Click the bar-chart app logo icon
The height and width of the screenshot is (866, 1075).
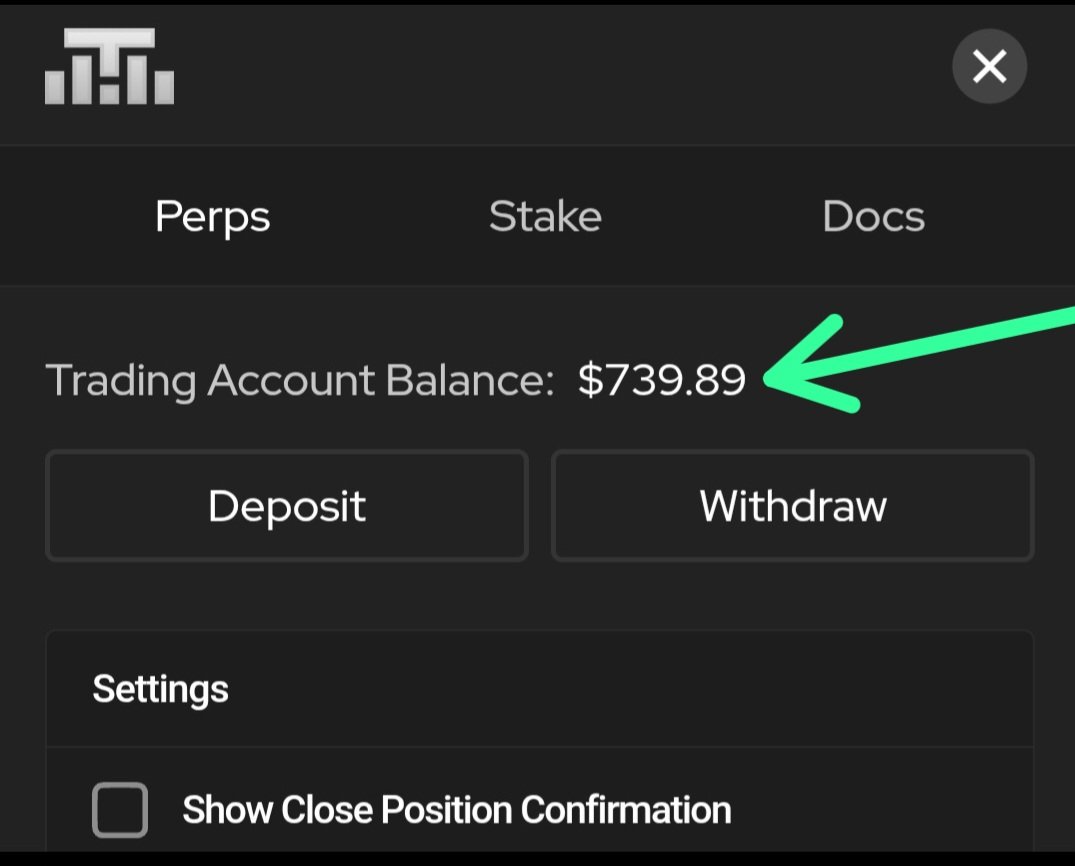(x=109, y=66)
